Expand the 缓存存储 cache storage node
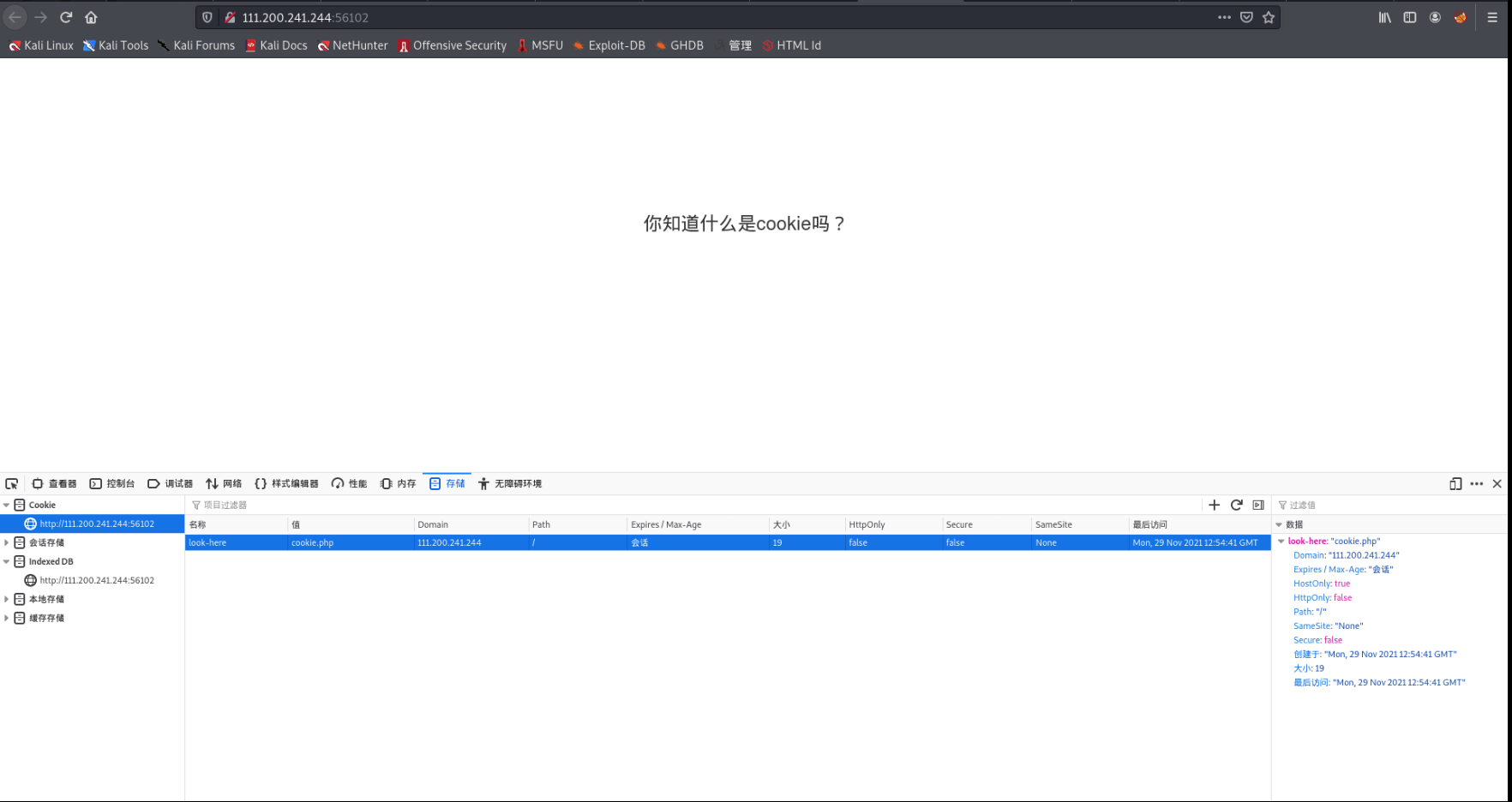Image resolution: width=1512 pixels, height=802 pixels. pos(7,618)
